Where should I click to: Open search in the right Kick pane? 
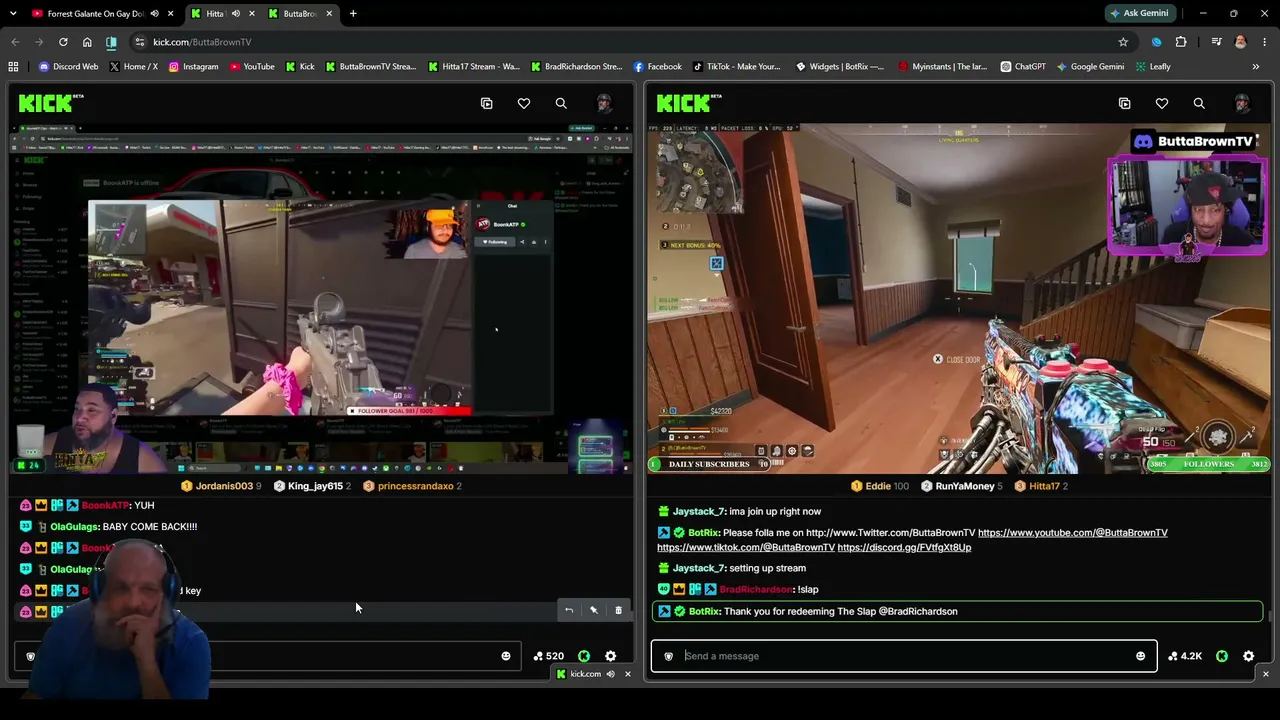coord(1199,104)
